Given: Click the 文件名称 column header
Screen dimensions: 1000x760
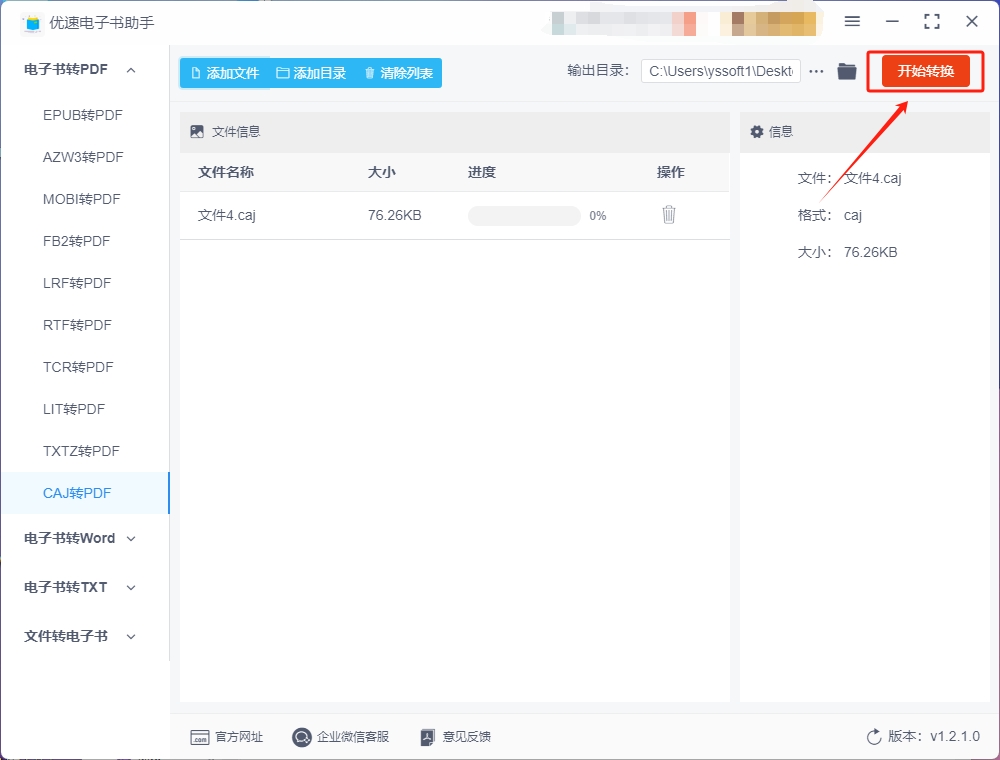Looking at the screenshot, I should [226, 172].
